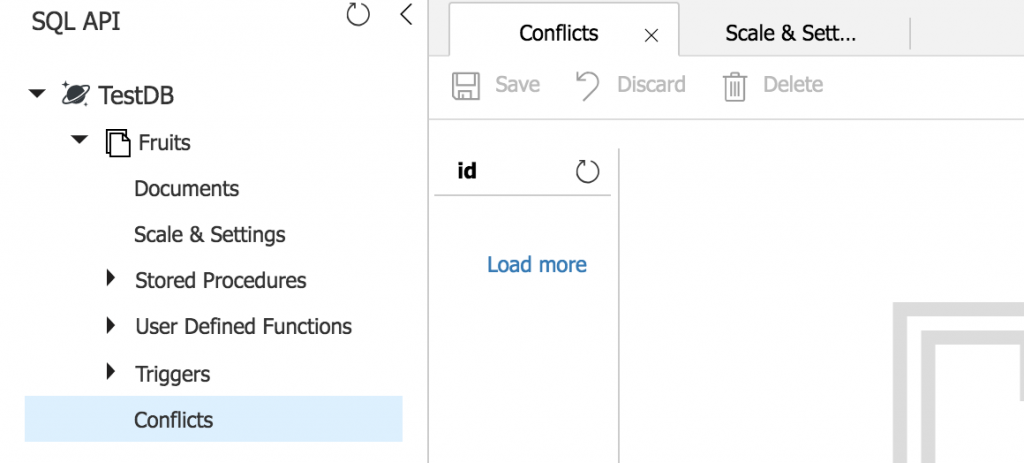Expand the User Defined Functions node

coord(111,325)
